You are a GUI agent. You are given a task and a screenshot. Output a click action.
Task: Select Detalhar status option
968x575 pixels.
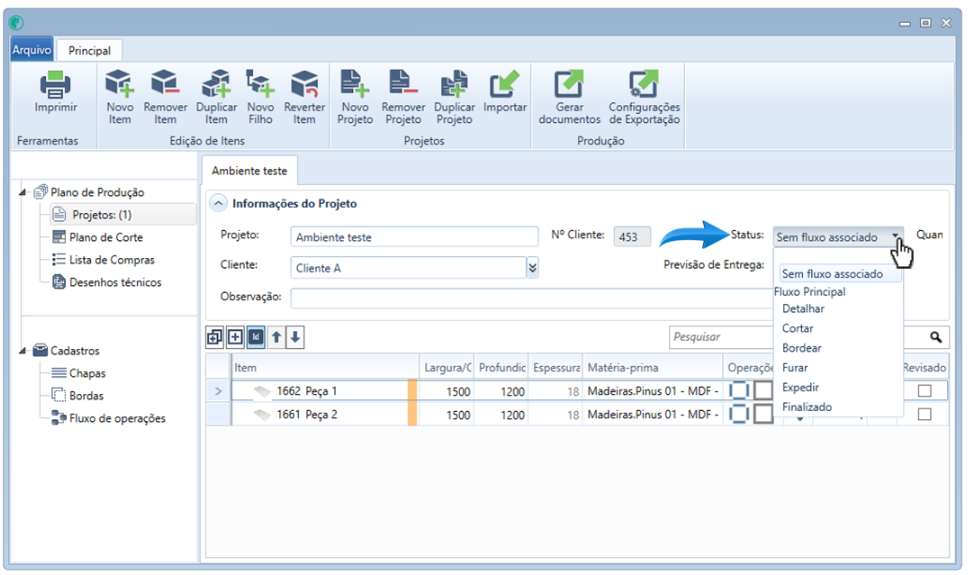click(803, 308)
